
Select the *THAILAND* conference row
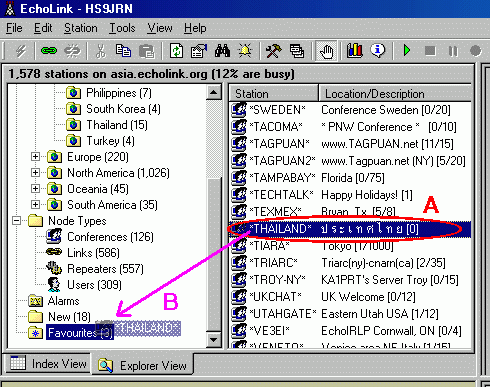click(x=350, y=229)
